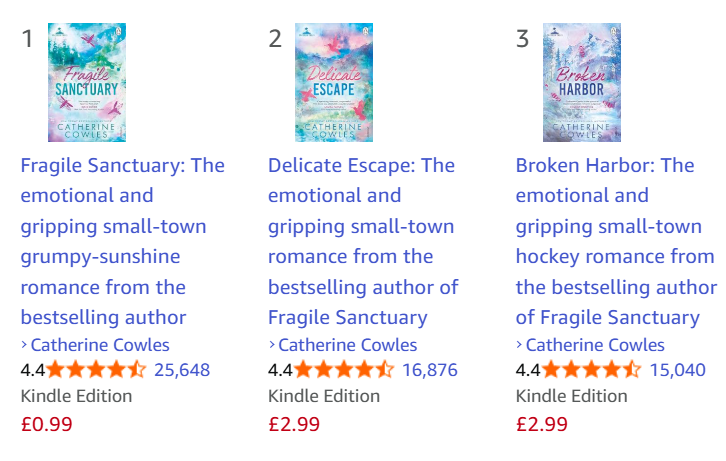The height and width of the screenshot is (461, 726).
Task: Select the £0.99 Kindle price
Action: point(47,423)
